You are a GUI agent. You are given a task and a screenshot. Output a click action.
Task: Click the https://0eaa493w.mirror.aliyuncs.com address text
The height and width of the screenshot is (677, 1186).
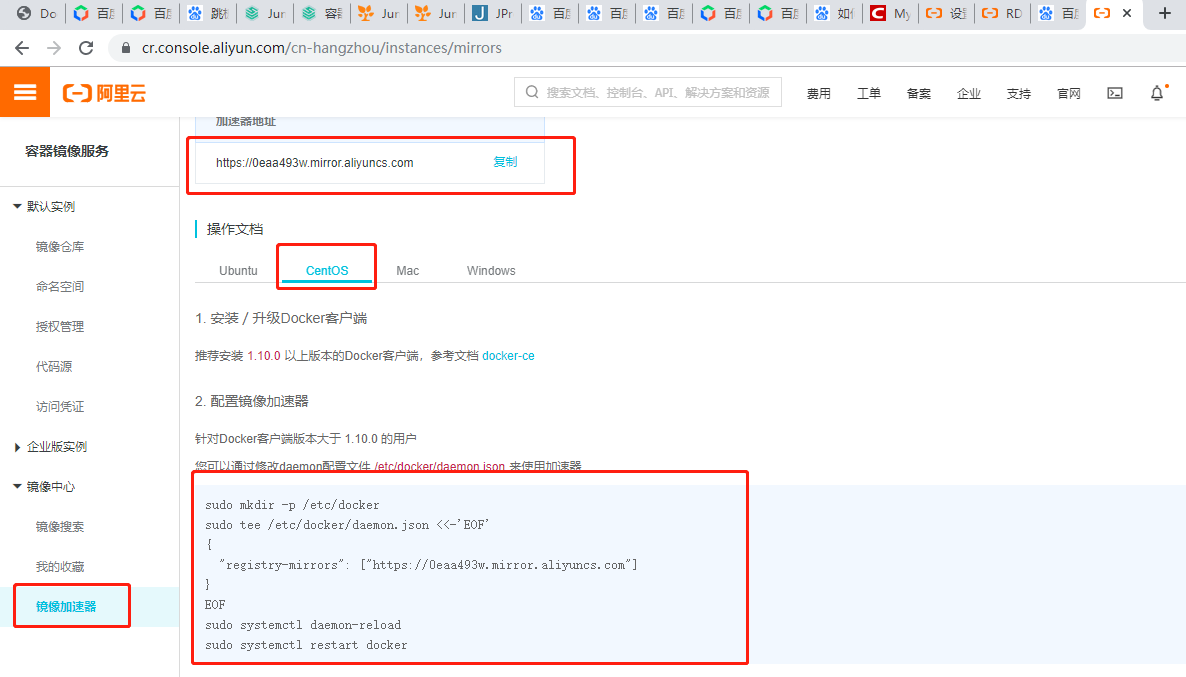(x=315, y=163)
